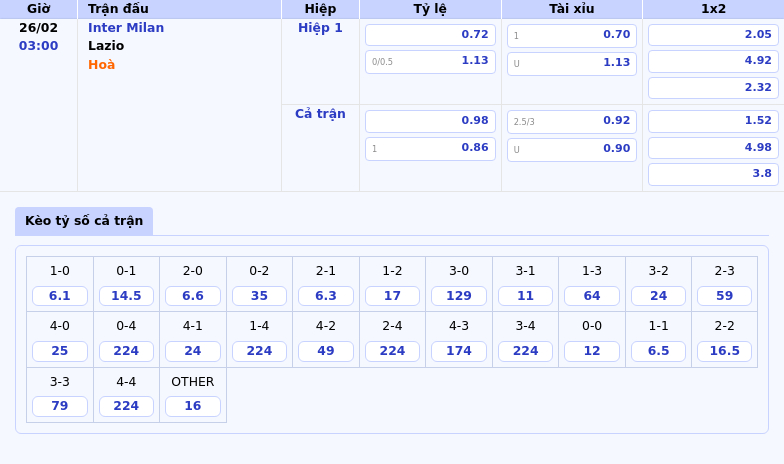This screenshot has width=784, height=464.
Task: Pick the 0-0 score odds 12
Action: pyautogui.click(x=592, y=350)
